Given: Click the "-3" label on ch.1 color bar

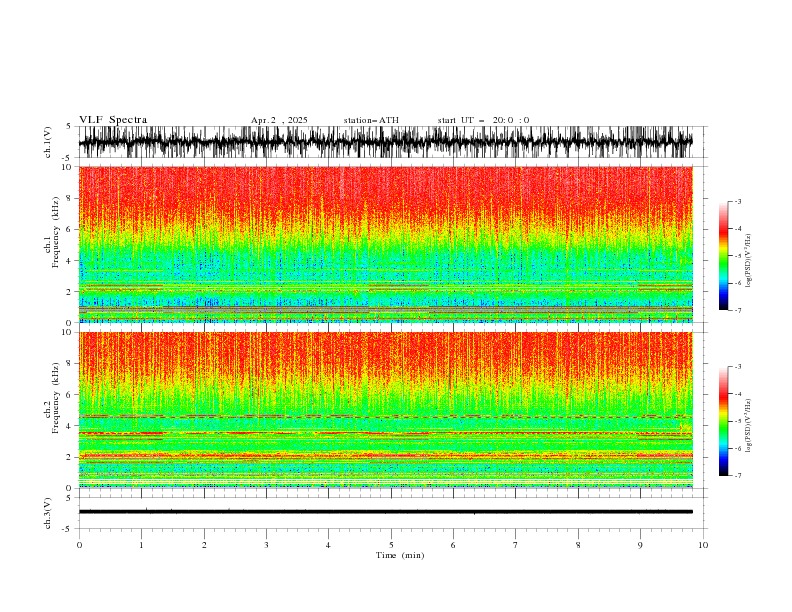Looking at the screenshot, I should tap(737, 201).
